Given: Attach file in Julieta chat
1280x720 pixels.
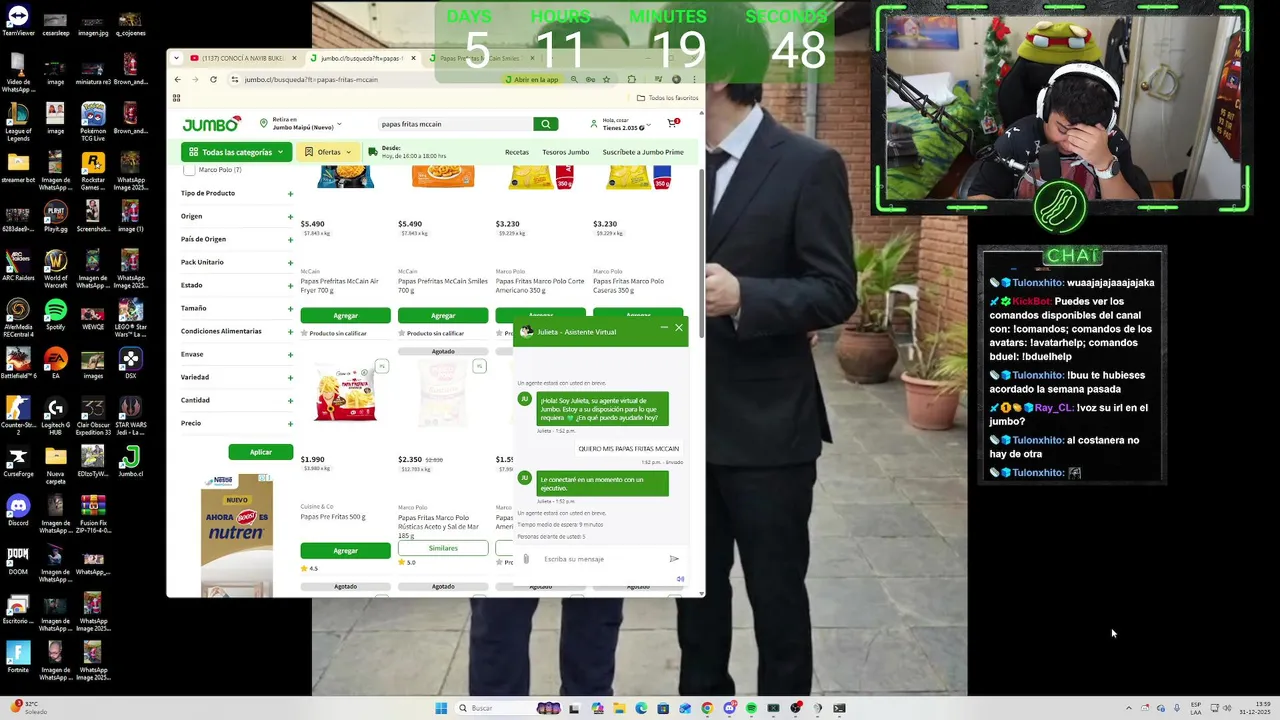Looking at the screenshot, I should [526, 559].
